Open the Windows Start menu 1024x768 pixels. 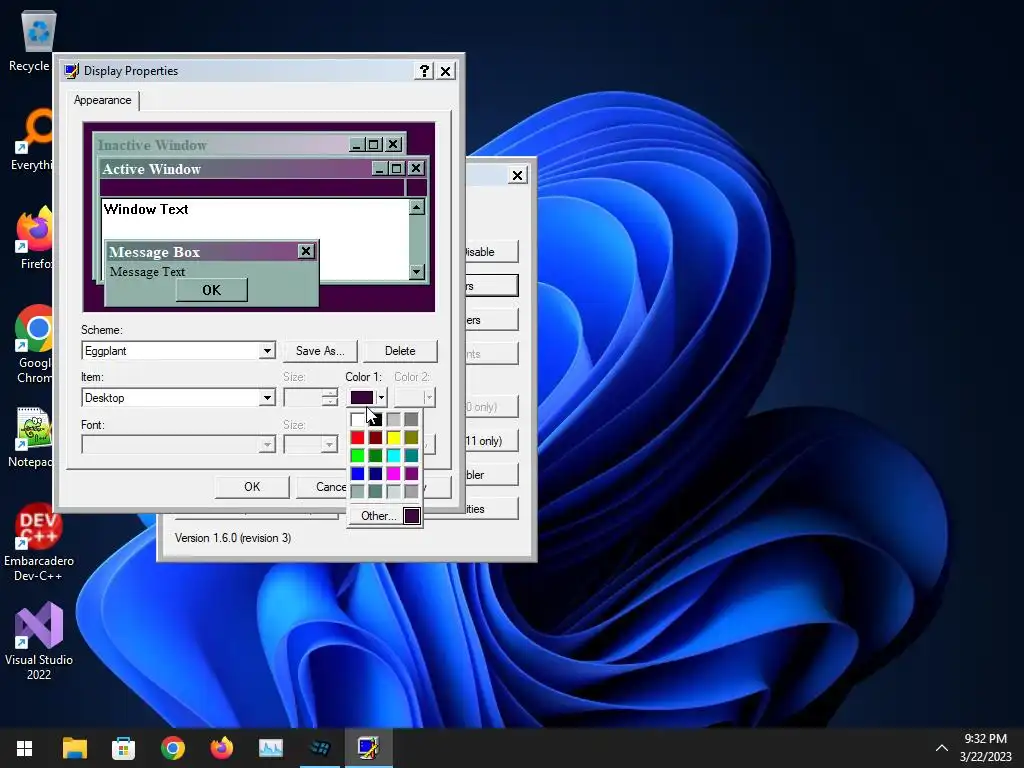point(25,748)
